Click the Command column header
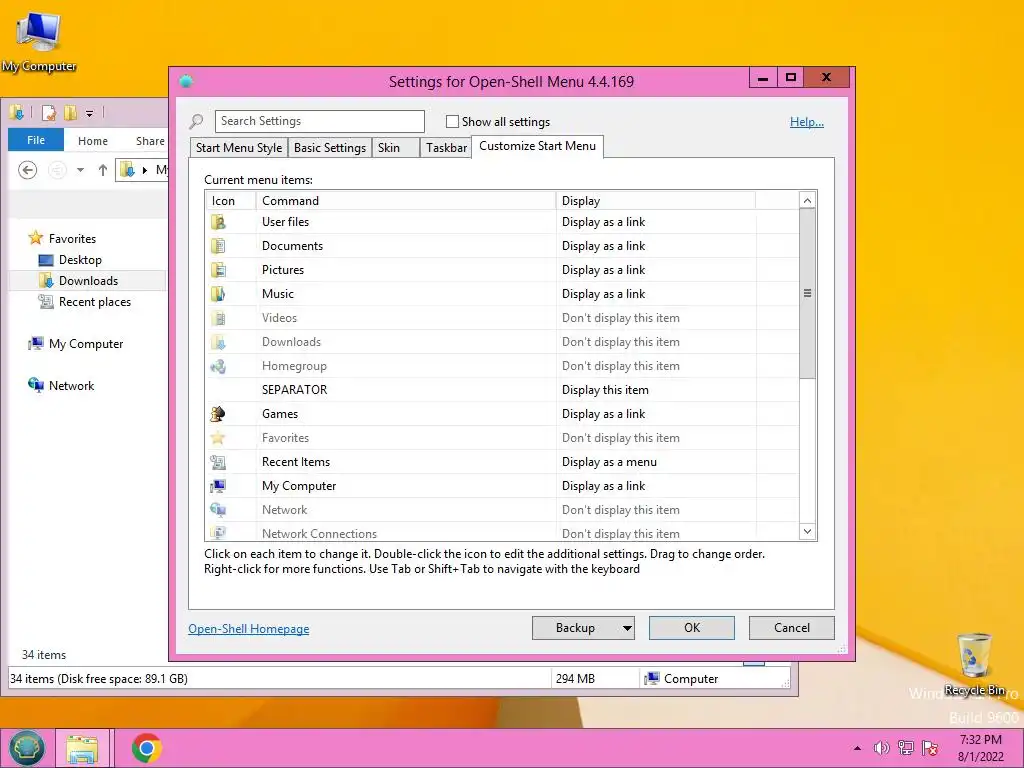 coord(406,200)
